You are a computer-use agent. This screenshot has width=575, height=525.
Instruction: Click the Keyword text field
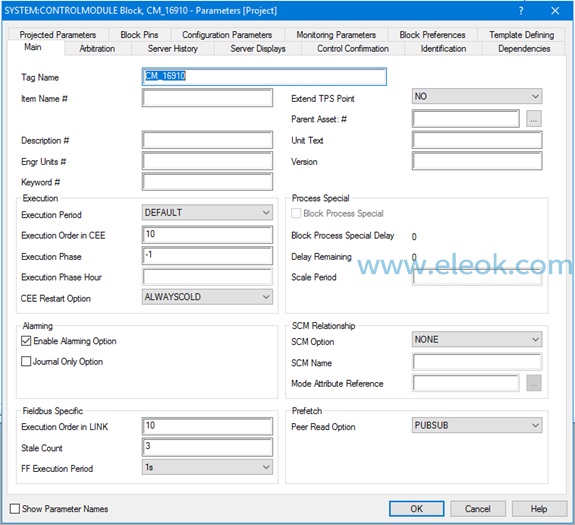pyautogui.click(x=207, y=182)
